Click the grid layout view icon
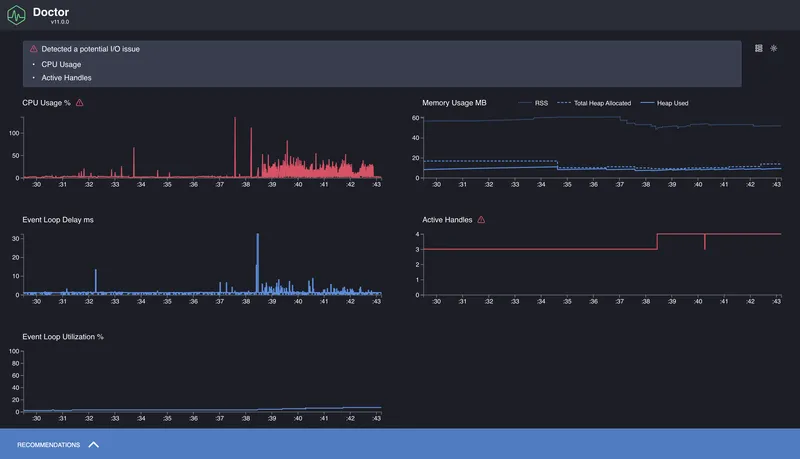Image resolution: width=800 pixels, height=459 pixels. [758, 48]
